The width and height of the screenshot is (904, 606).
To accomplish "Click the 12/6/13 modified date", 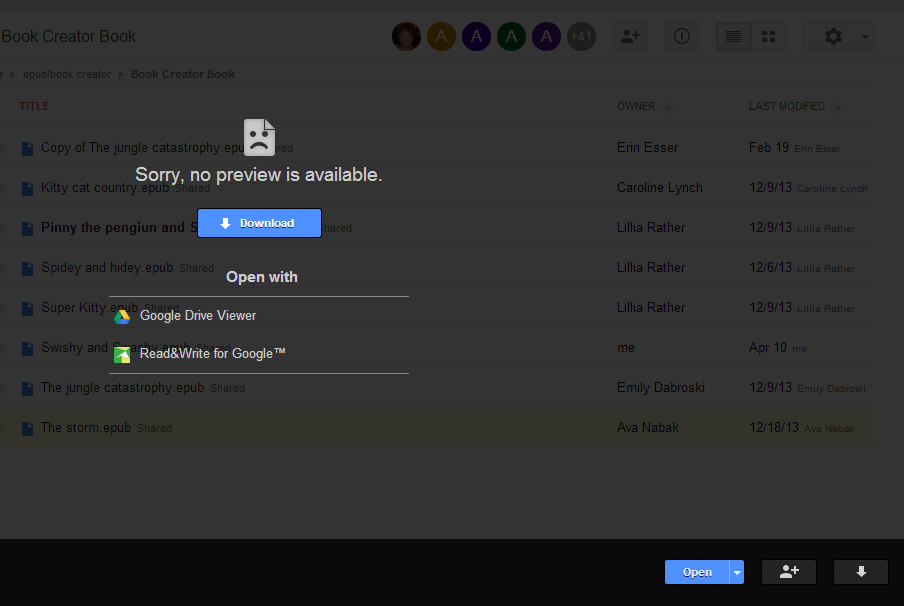I will point(770,268).
